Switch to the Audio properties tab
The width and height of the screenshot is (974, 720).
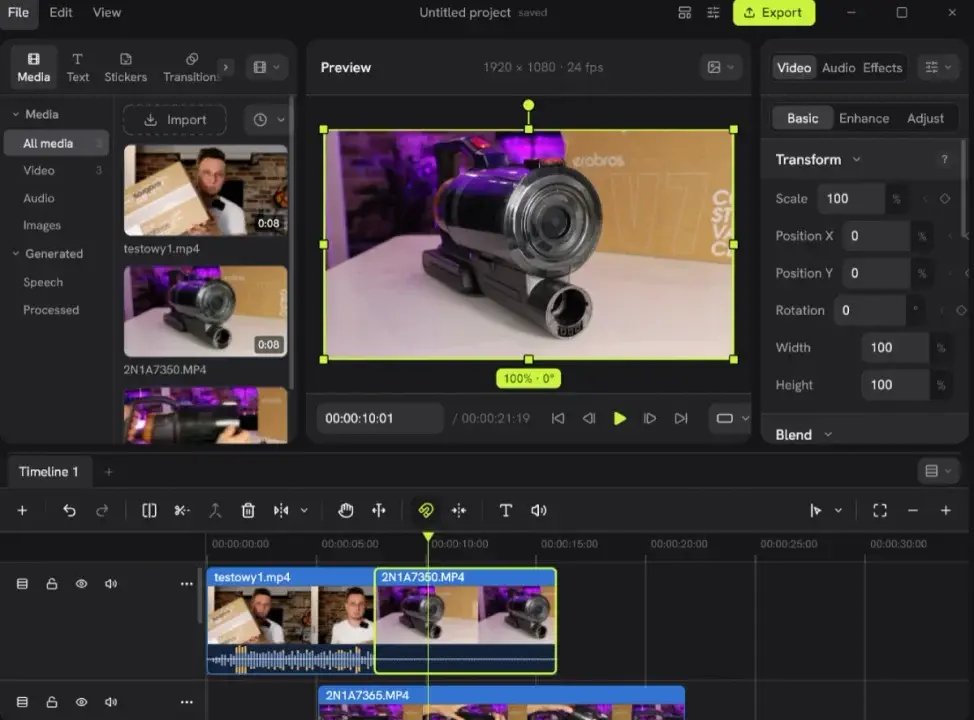tap(839, 68)
